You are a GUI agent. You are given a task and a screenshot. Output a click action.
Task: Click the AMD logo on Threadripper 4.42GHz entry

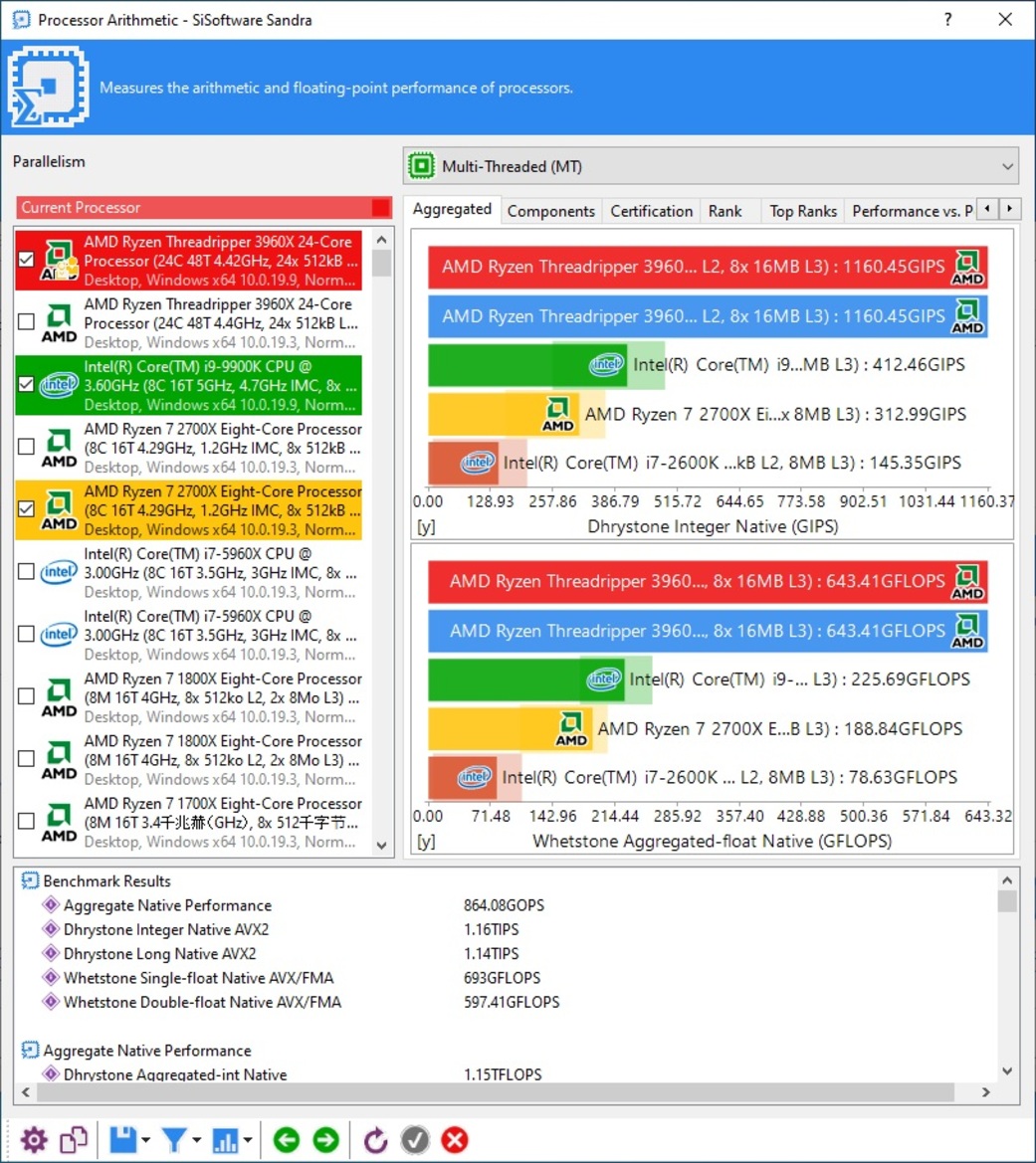(x=59, y=260)
